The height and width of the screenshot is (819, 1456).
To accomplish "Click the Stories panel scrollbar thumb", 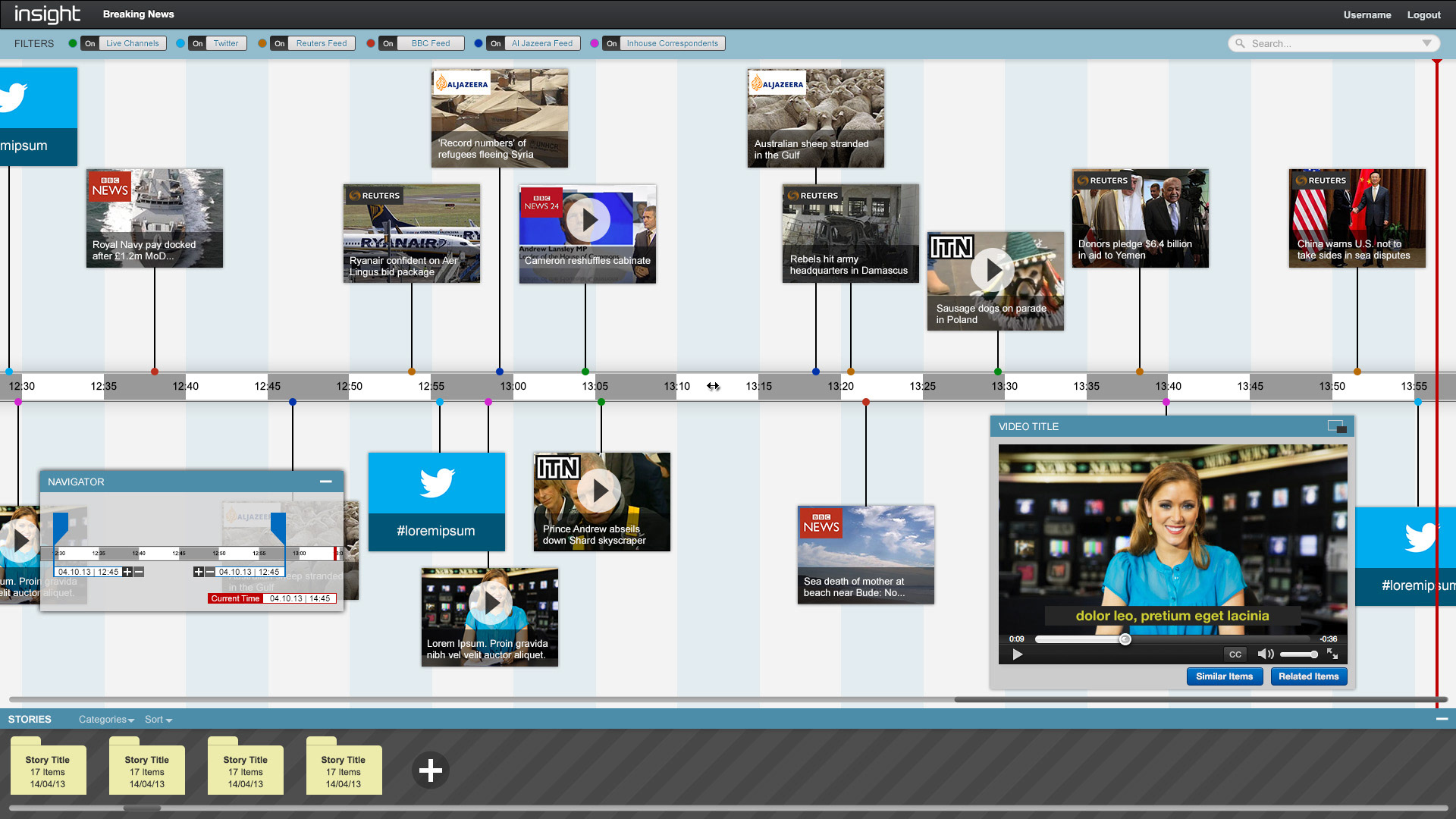I will 142,808.
